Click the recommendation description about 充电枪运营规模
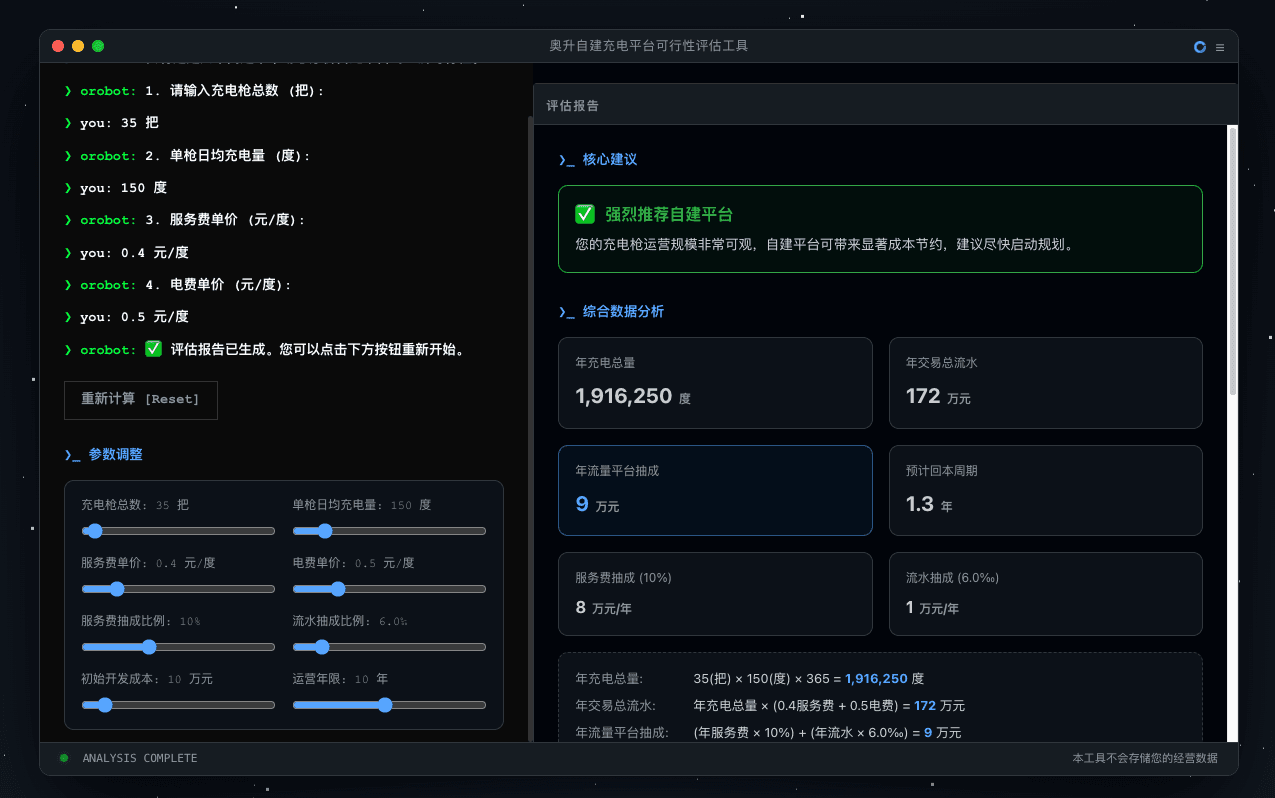Image resolution: width=1275 pixels, height=798 pixels. (824, 244)
